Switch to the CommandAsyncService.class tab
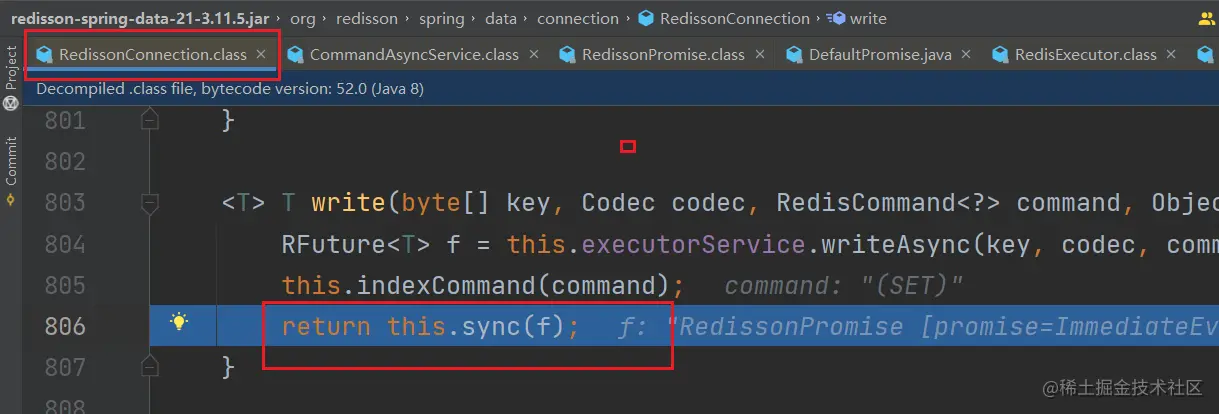The height and width of the screenshot is (414, 1219). [x=412, y=55]
